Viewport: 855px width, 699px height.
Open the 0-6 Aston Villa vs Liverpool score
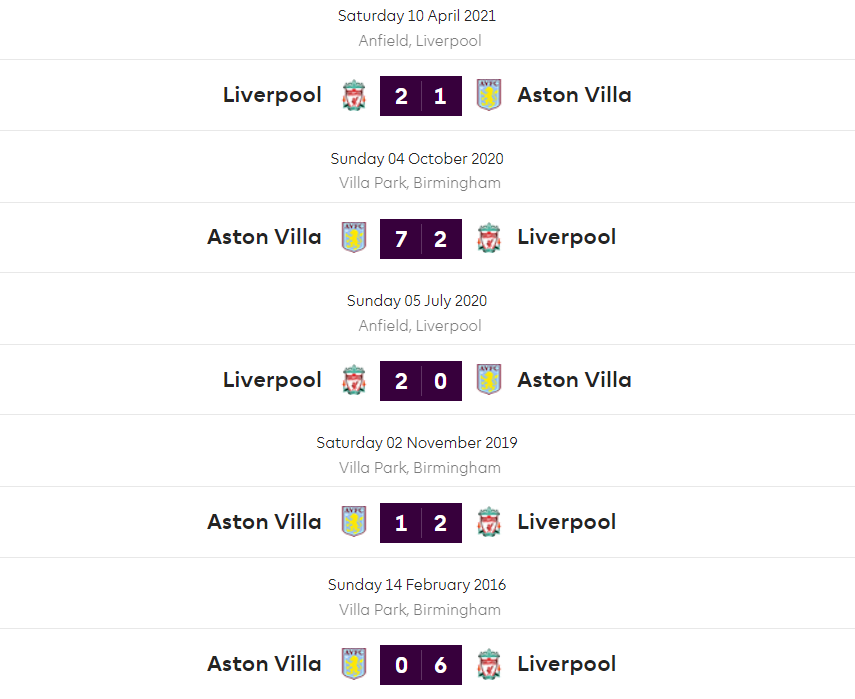[421, 664]
